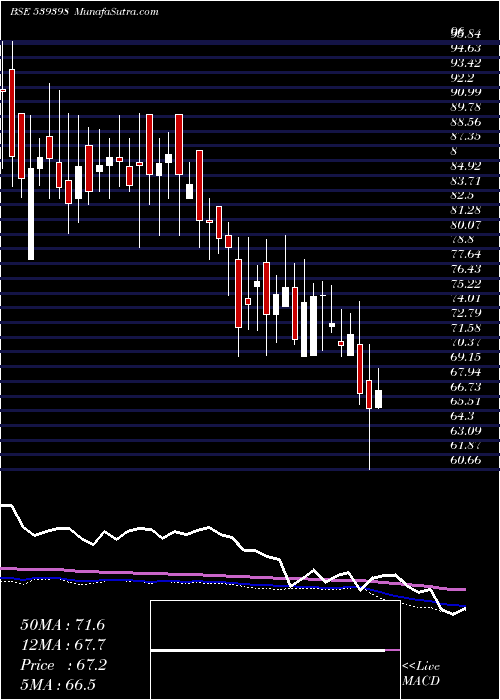This screenshot has height=700, width=500.
Task: Click the 50MA : 71.6 readout
Action: 63,625
